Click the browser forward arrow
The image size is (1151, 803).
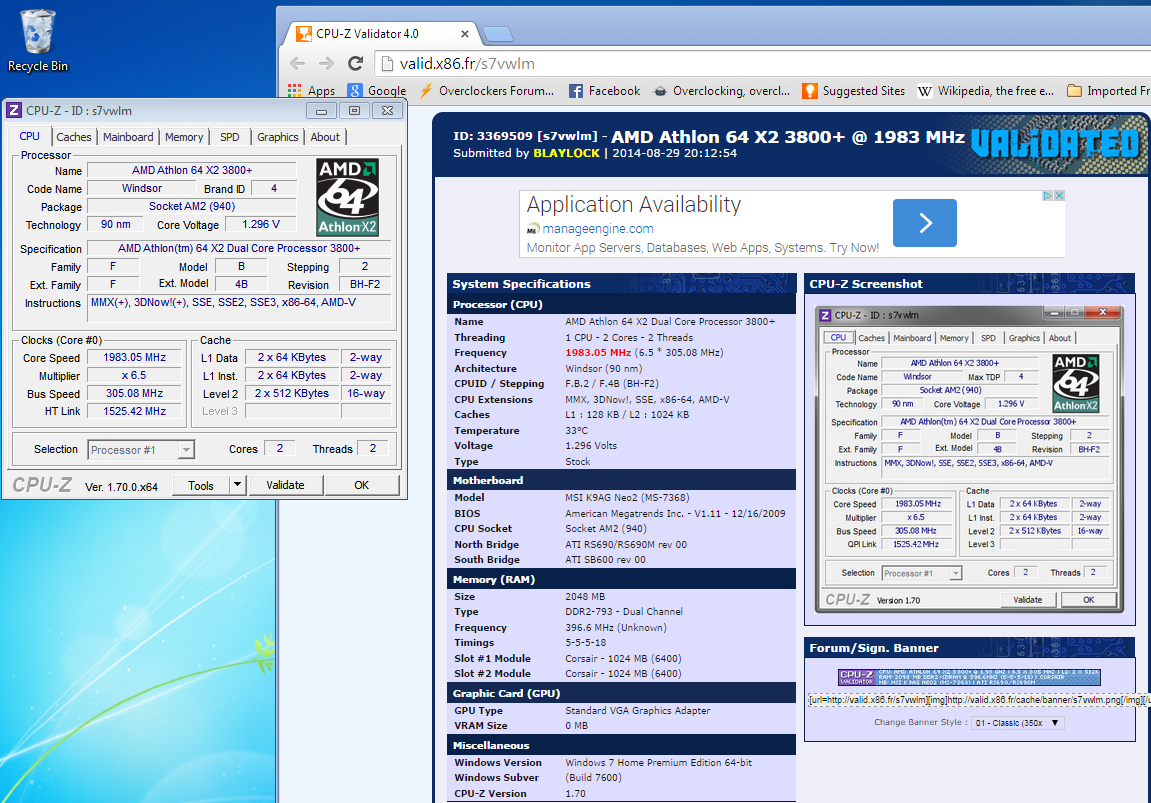[x=326, y=64]
